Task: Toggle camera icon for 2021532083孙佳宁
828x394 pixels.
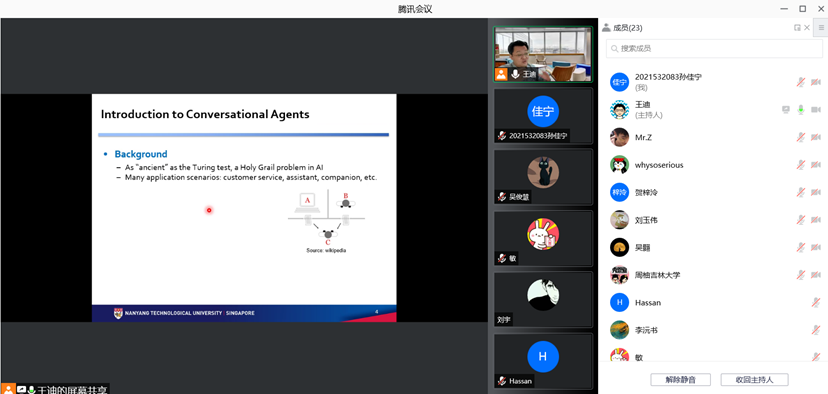Action: click(816, 82)
